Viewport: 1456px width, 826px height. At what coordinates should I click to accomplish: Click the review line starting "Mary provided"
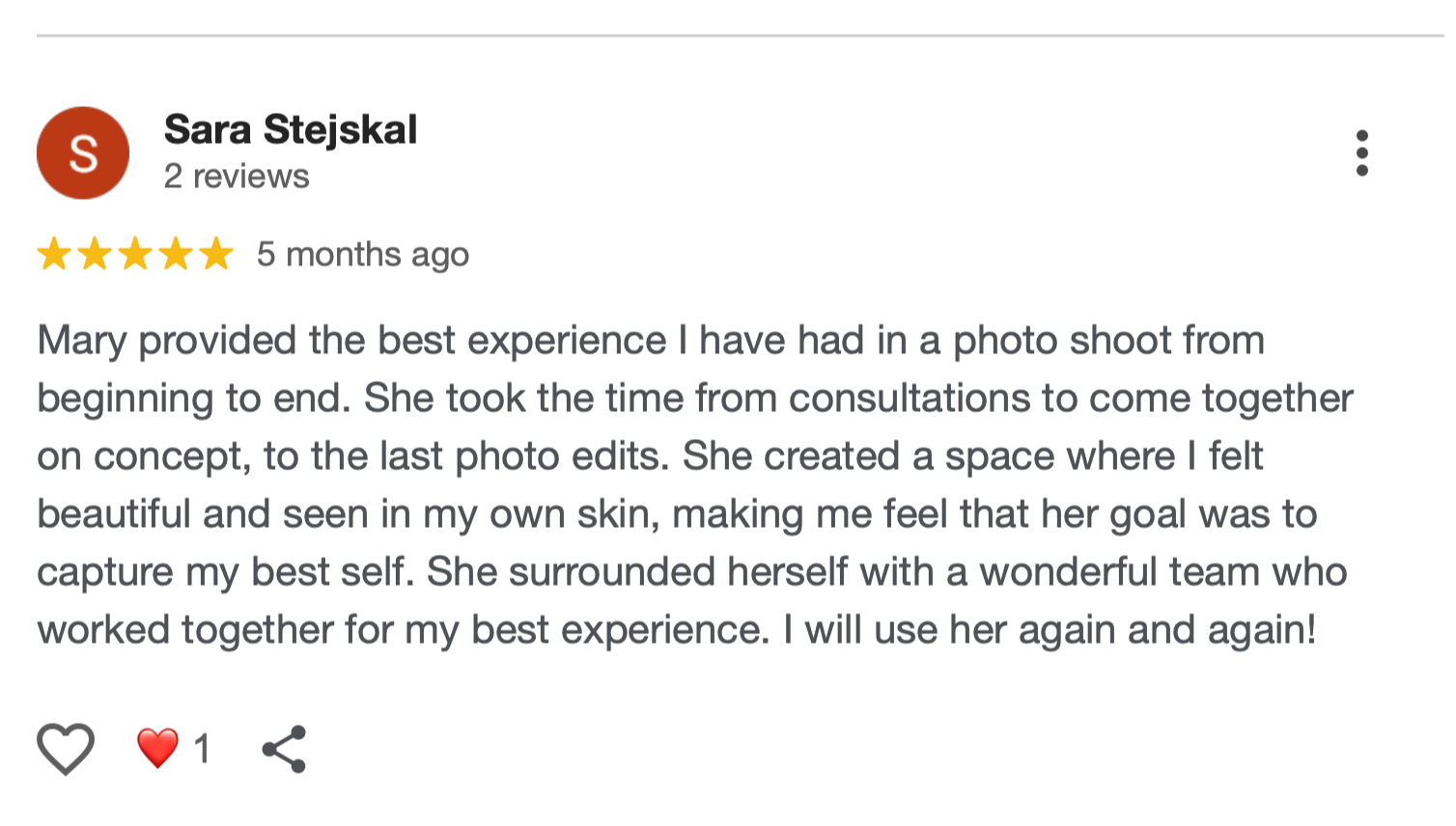coord(650,341)
